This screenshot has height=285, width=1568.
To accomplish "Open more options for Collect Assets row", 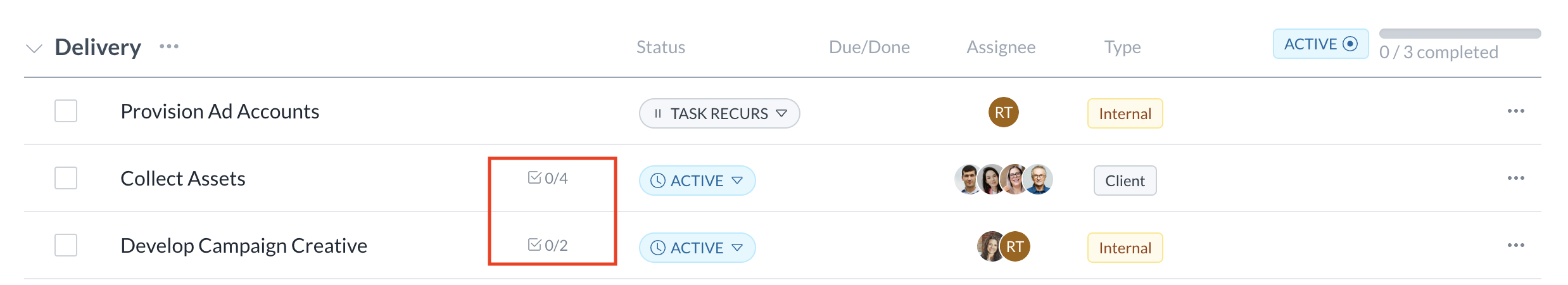I will [1515, 178].
